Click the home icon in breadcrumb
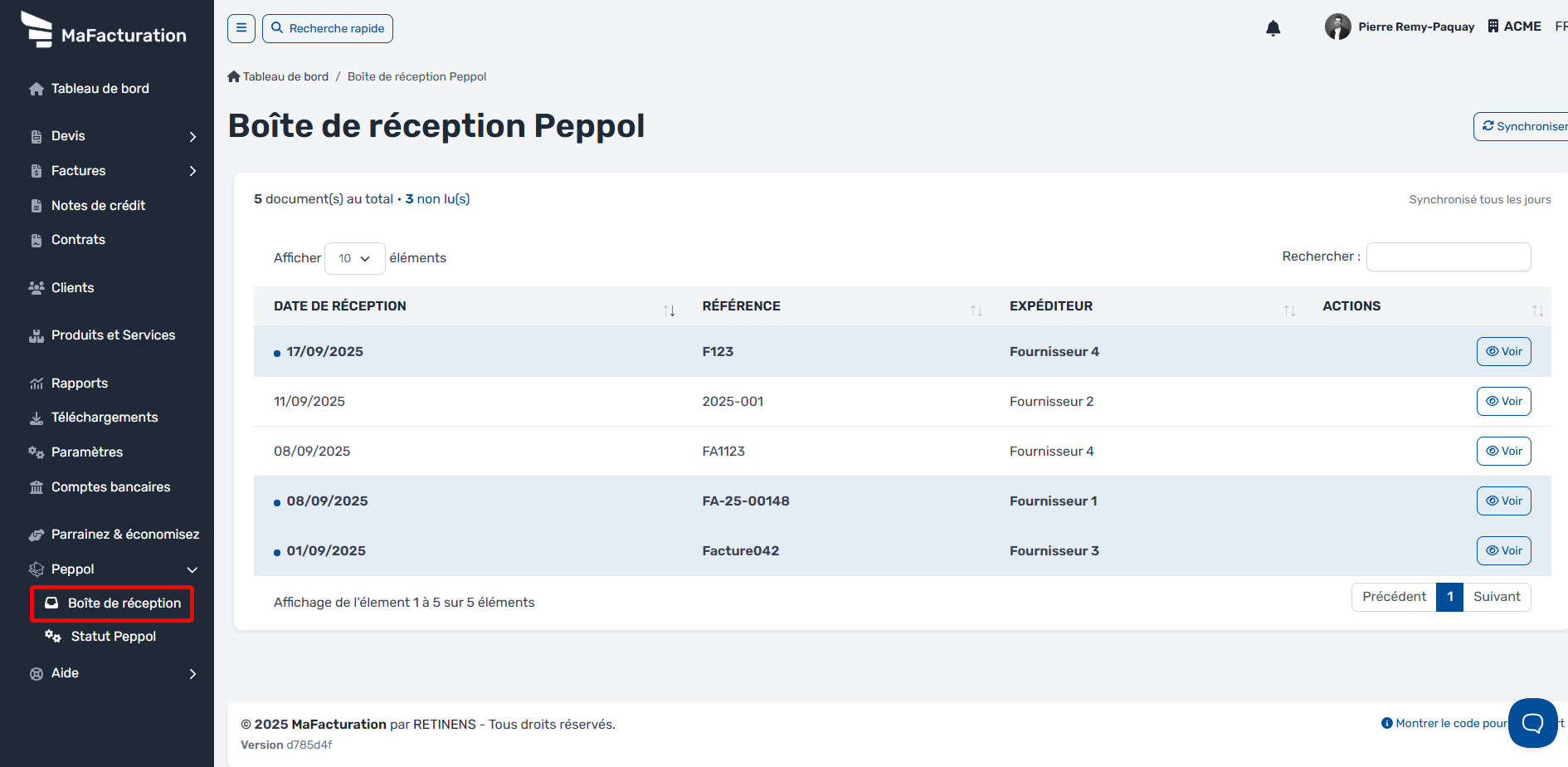Image resolution: width=1568 pixels, height=767 pixels. [x=234, y=76]
